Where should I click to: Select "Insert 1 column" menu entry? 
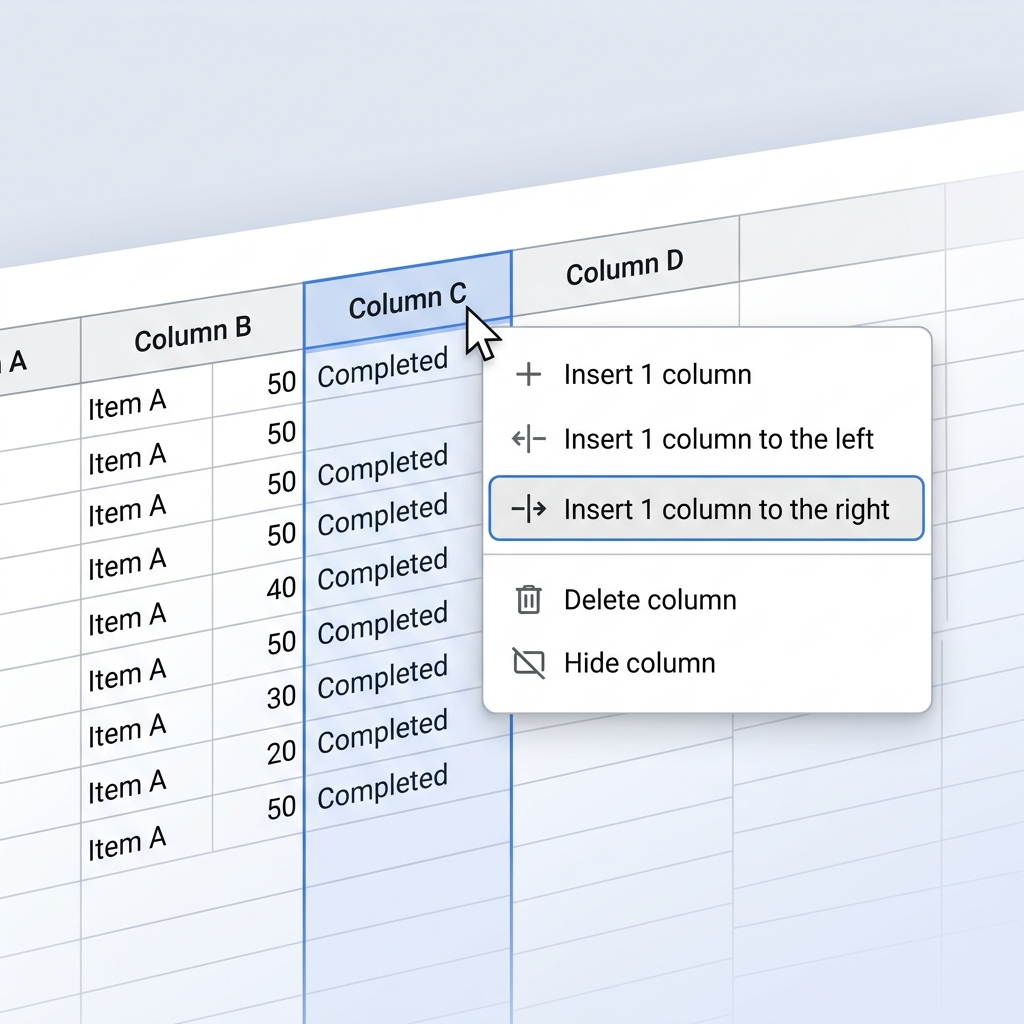coord(707,375)
